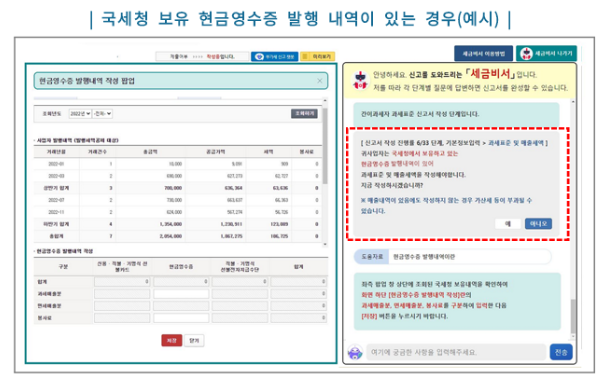Click the yellow 미리보기 button
This screenshot has width=607, height=386.
point(317,57)
